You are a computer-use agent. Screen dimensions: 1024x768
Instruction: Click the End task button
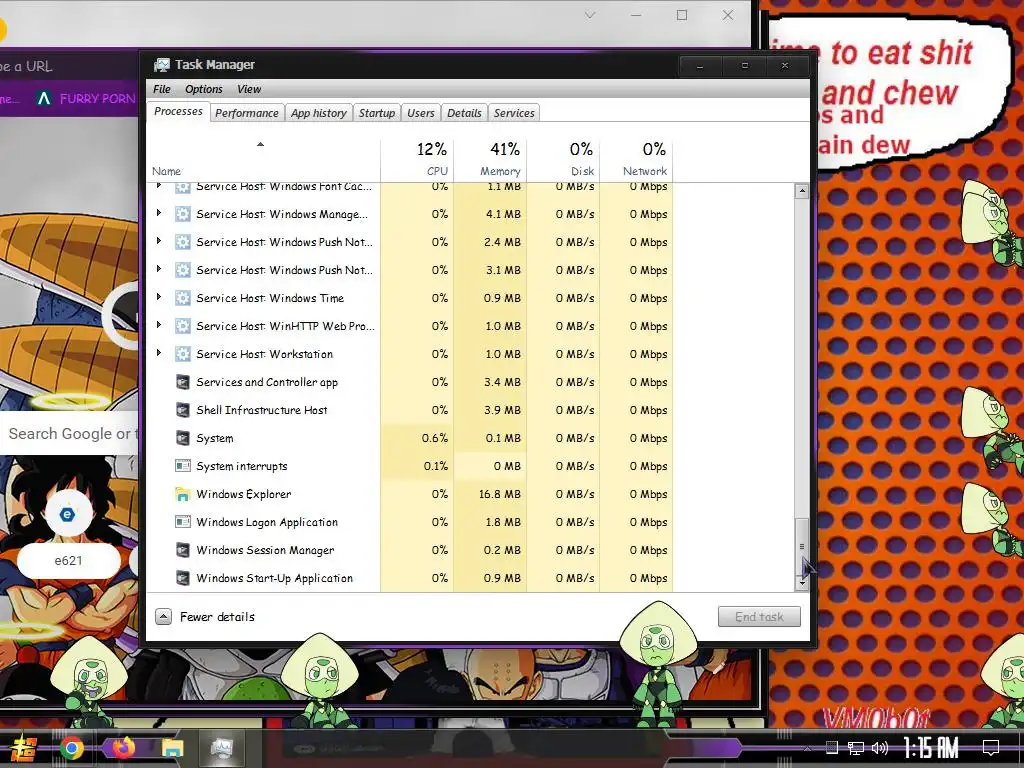(x=759, y=616)
